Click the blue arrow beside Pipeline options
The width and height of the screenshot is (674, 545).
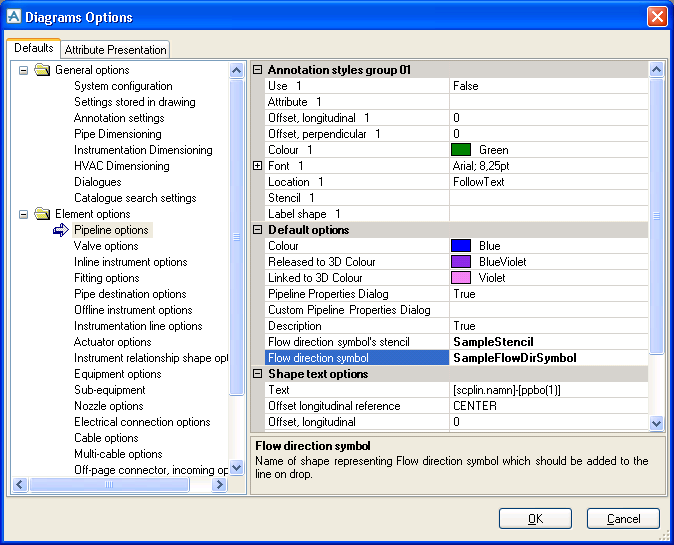pos(60,230)
